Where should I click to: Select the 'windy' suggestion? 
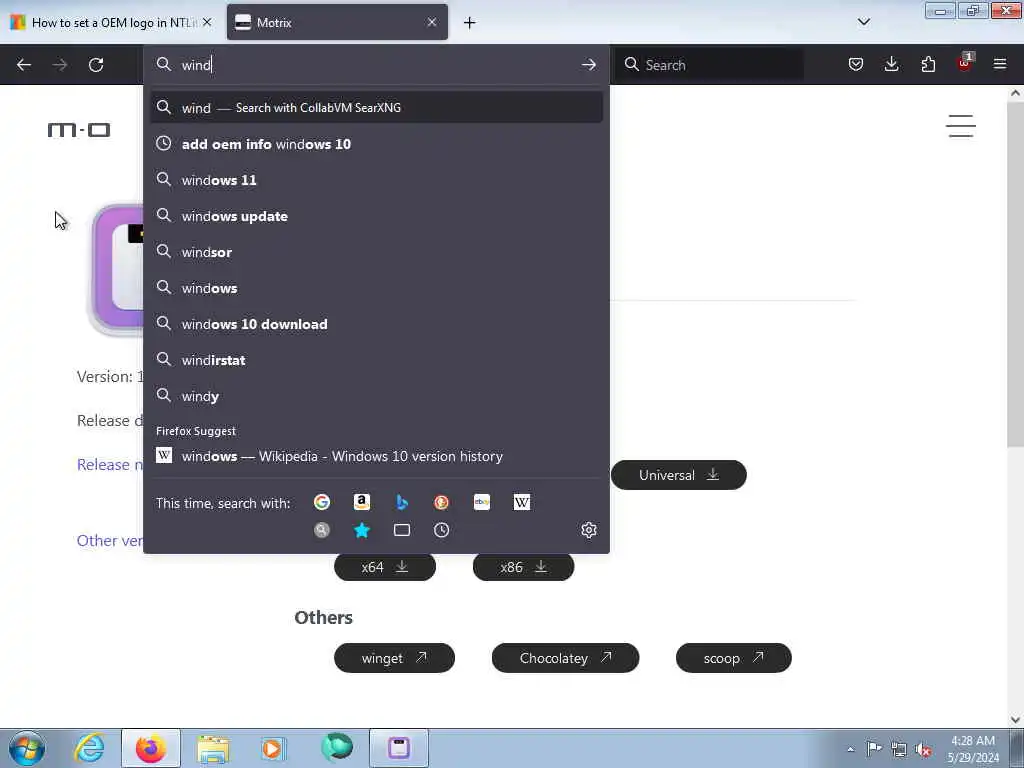[376, 396]
